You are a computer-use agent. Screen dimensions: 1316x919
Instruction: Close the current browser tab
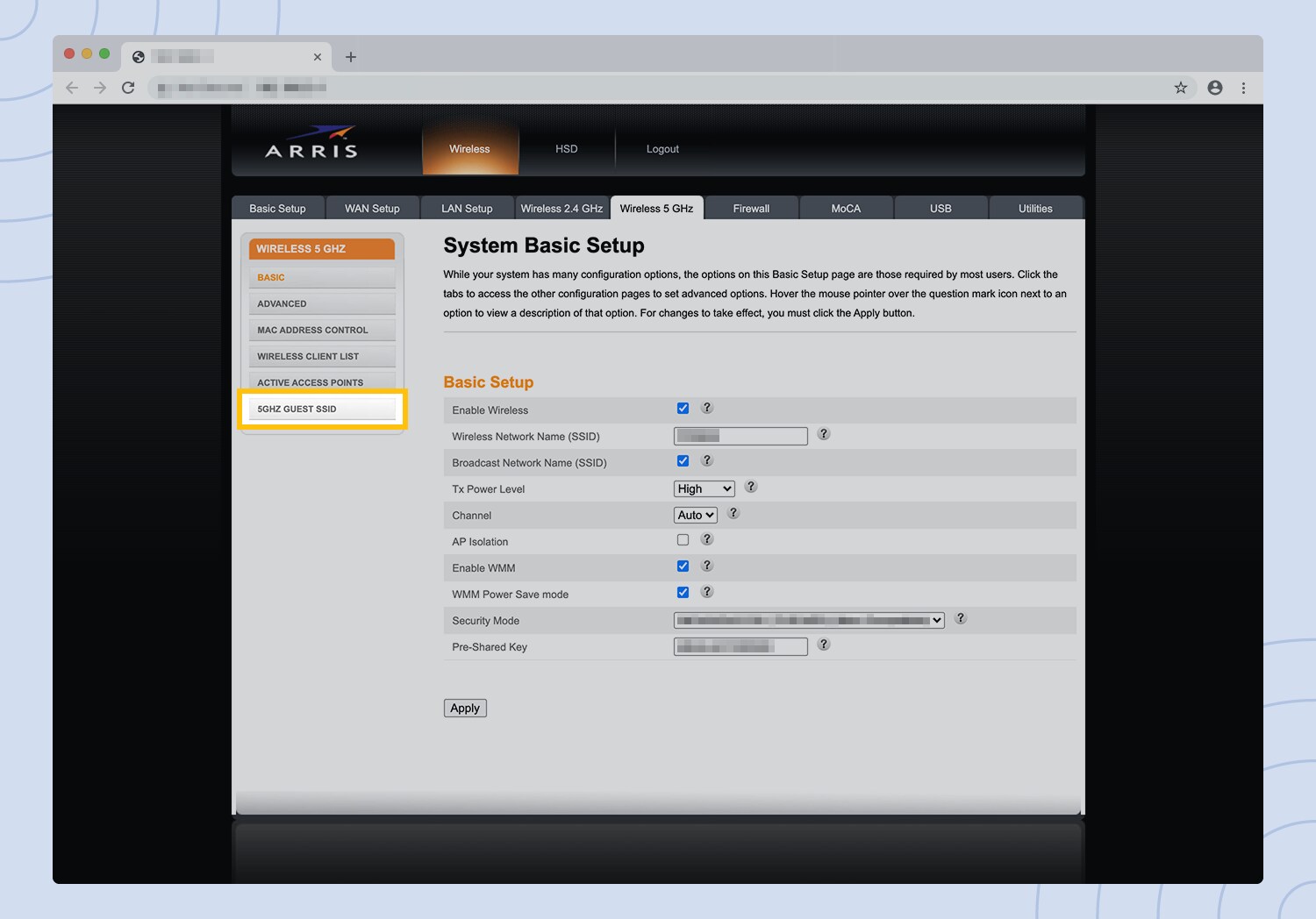pyautogui.click(x=318, y=57)
